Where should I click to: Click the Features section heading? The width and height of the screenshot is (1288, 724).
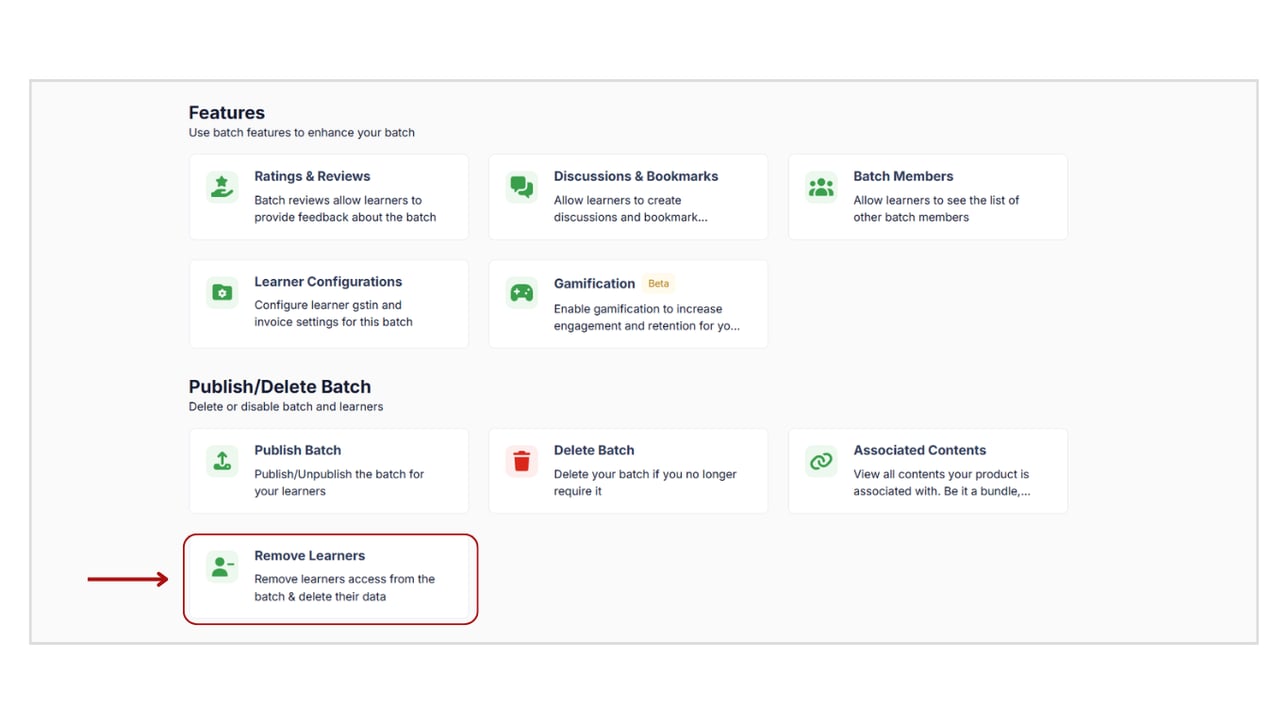[x=227, y=113]
